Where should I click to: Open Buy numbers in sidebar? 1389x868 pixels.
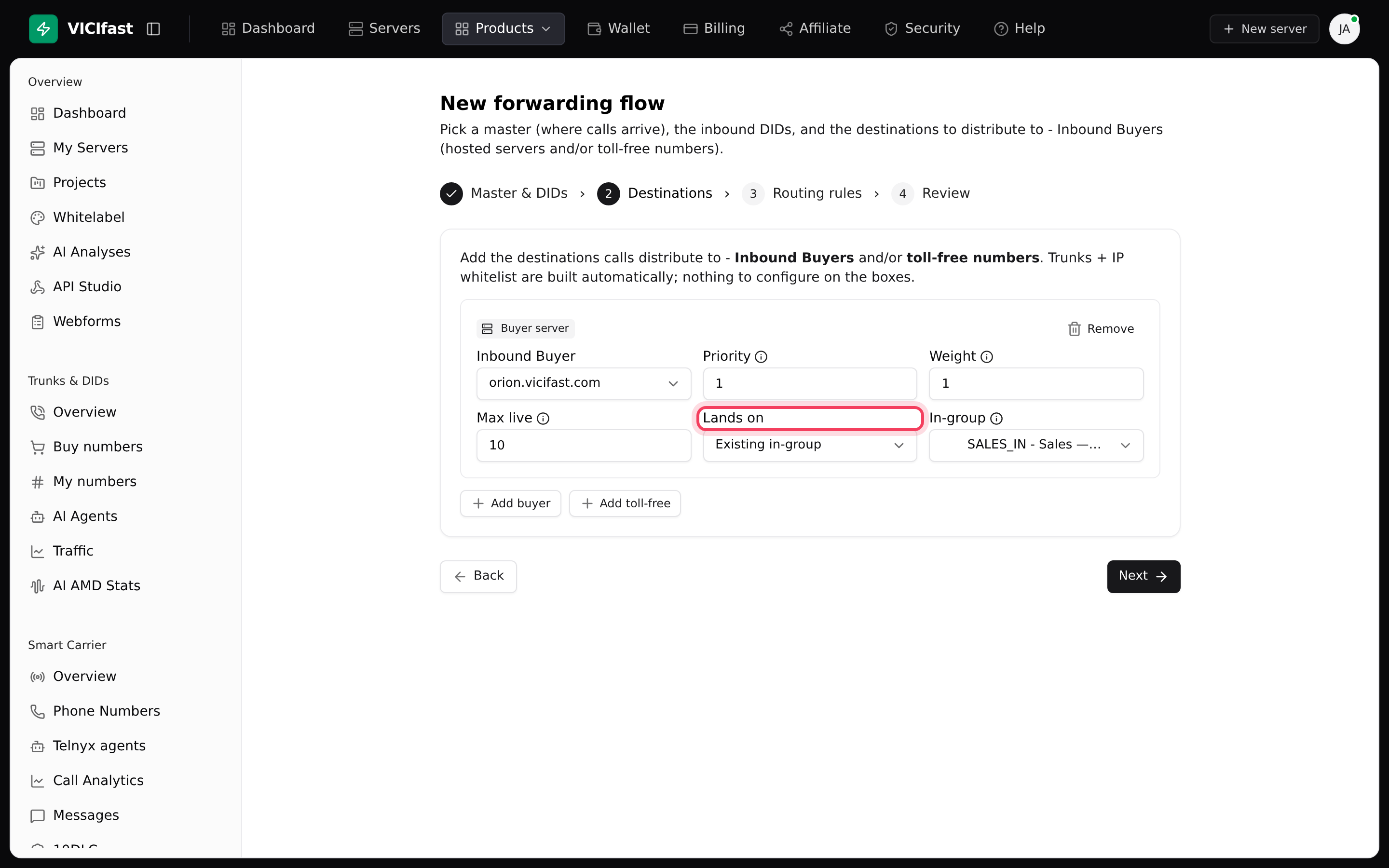pos(86,447)
